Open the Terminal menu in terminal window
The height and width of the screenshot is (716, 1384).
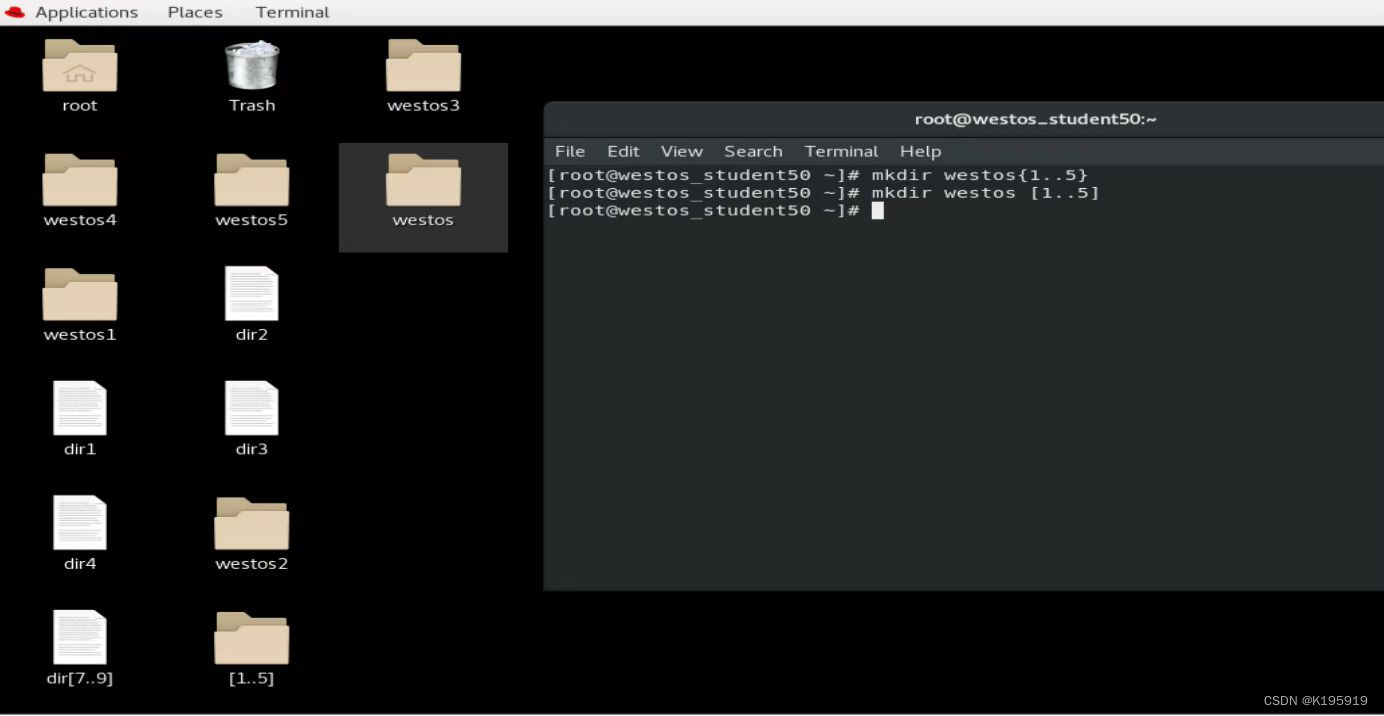pos(841,151)
